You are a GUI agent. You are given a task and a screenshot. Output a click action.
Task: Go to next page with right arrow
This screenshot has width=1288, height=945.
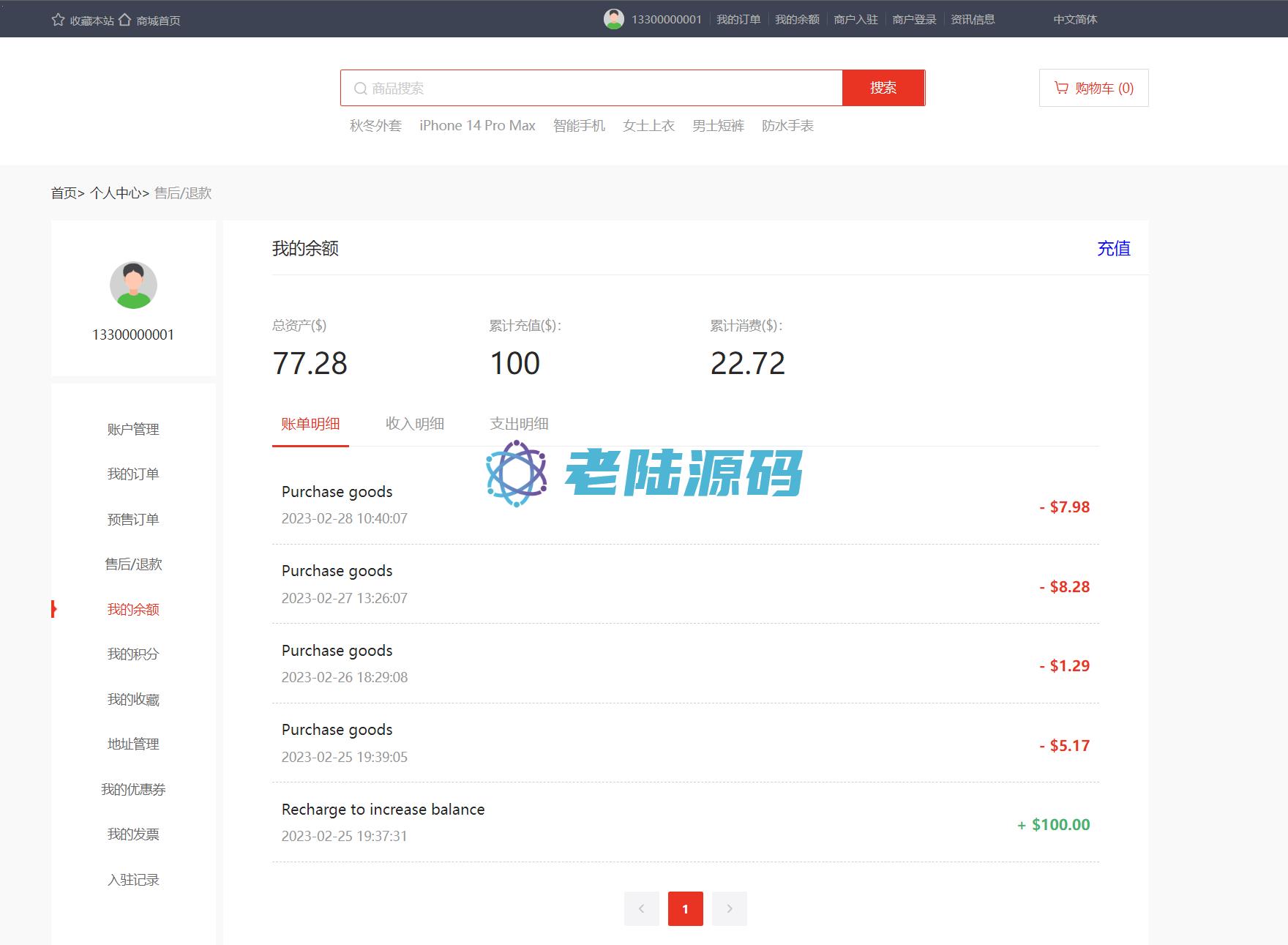point(729,908)
